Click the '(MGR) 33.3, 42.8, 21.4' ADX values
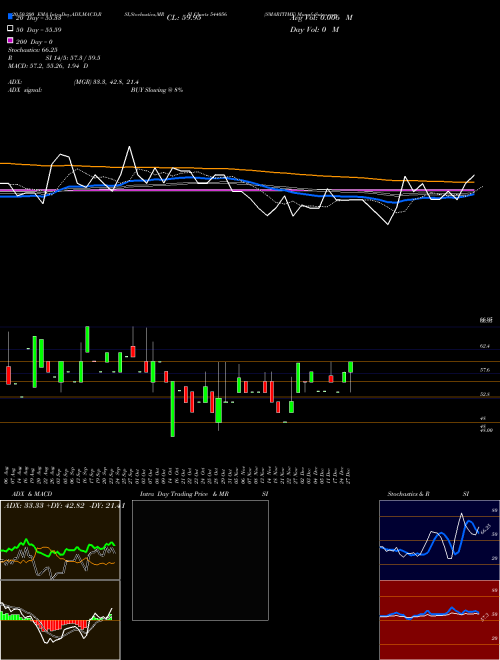The width and height of the screenshot is (500, 660). [x=106, y=82]
